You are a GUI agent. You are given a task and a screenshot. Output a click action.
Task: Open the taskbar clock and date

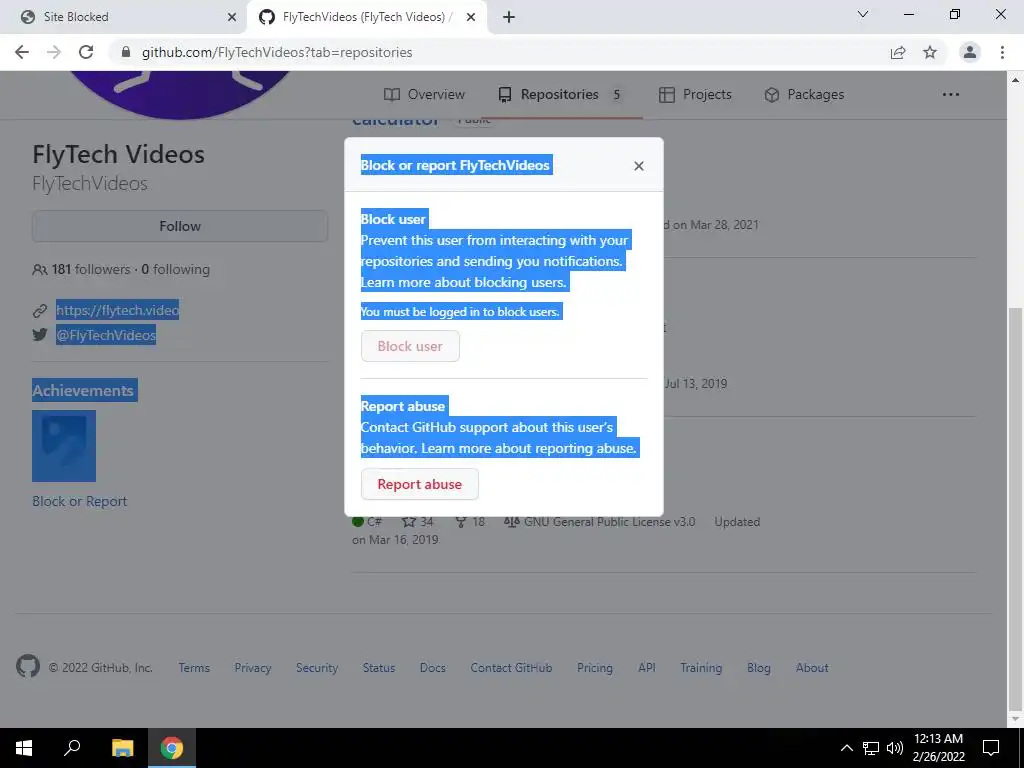tap(938, 748)
